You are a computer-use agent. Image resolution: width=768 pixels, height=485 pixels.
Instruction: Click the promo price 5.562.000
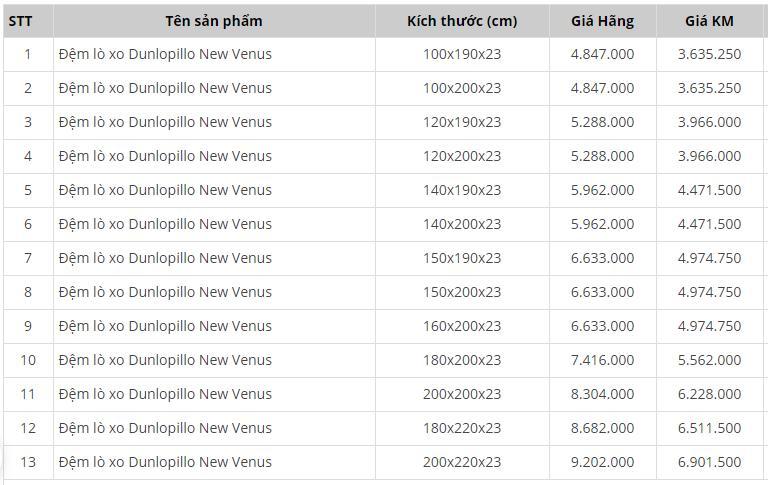point(709,360)
